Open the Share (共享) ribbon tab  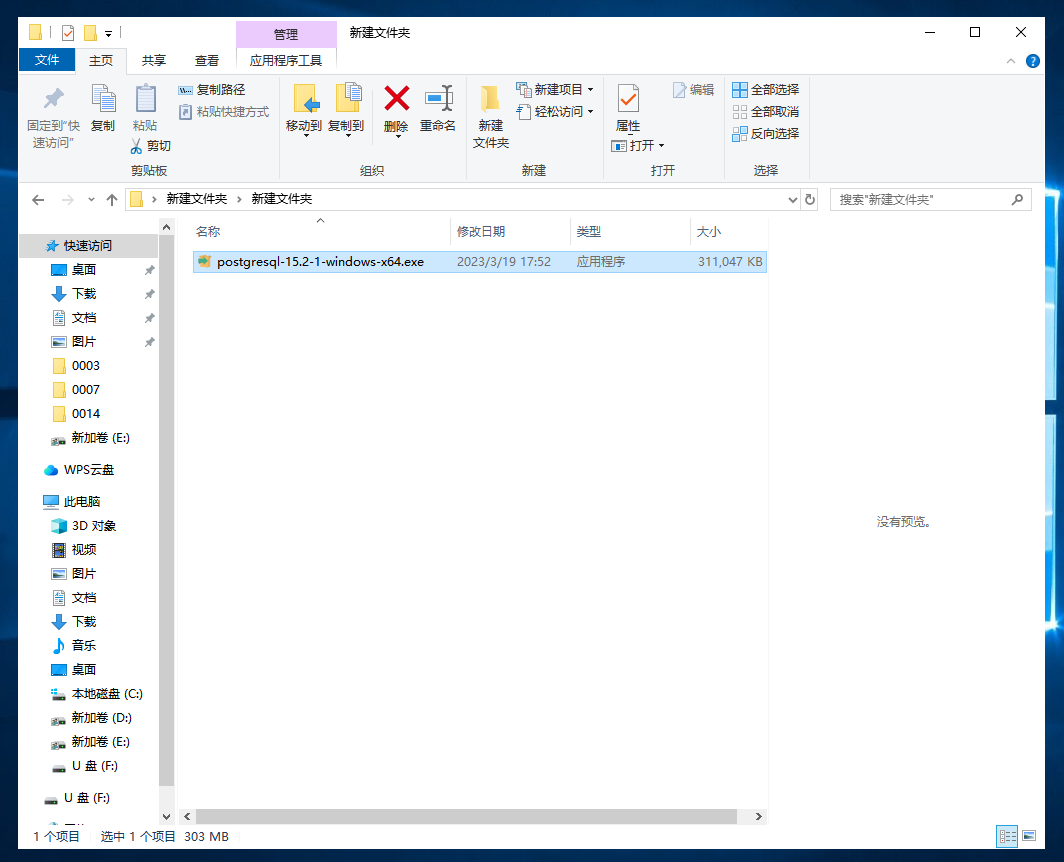[x=154, y=61]
